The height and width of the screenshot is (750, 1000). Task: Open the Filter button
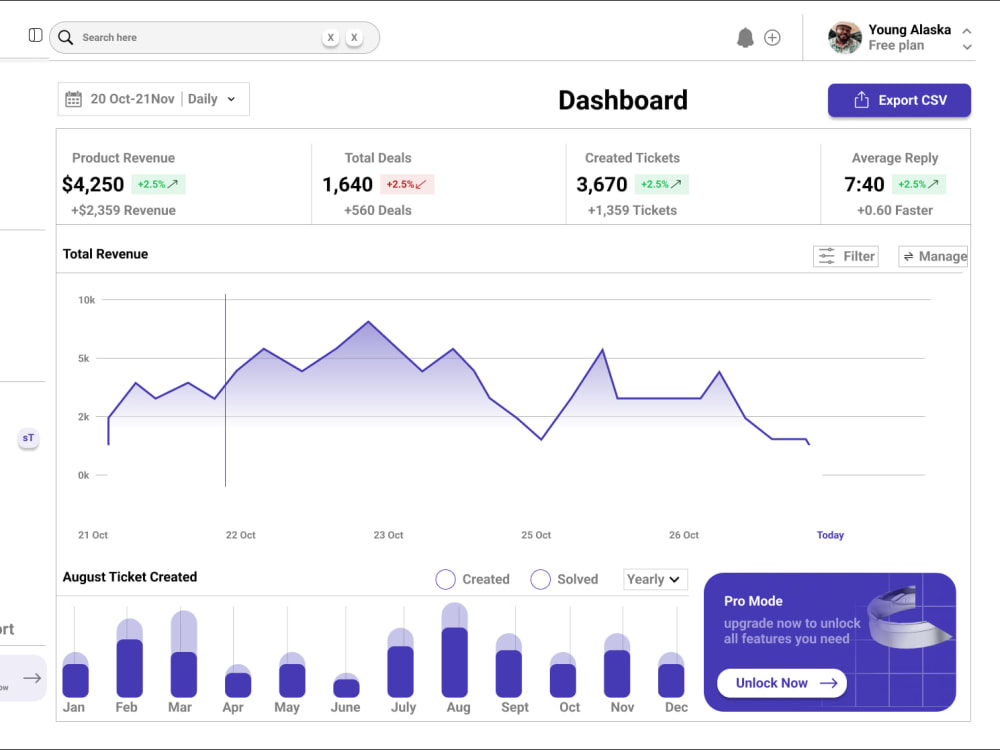click(x=846, y=256)
